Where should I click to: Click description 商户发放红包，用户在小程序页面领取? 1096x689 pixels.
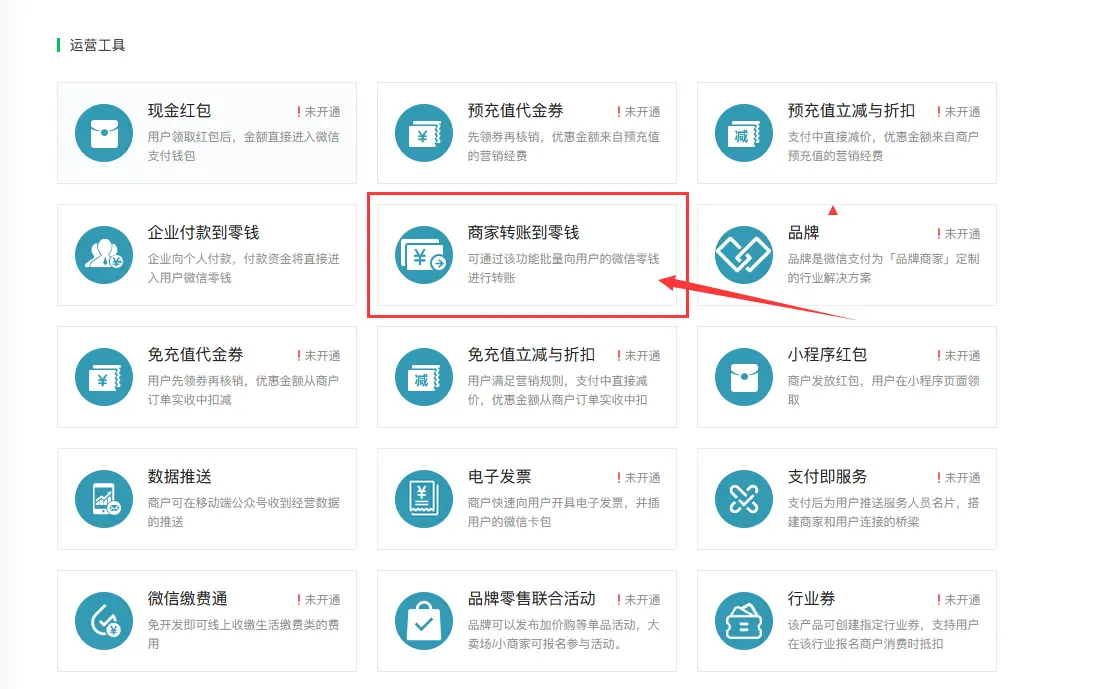click(x=884, y=391)
